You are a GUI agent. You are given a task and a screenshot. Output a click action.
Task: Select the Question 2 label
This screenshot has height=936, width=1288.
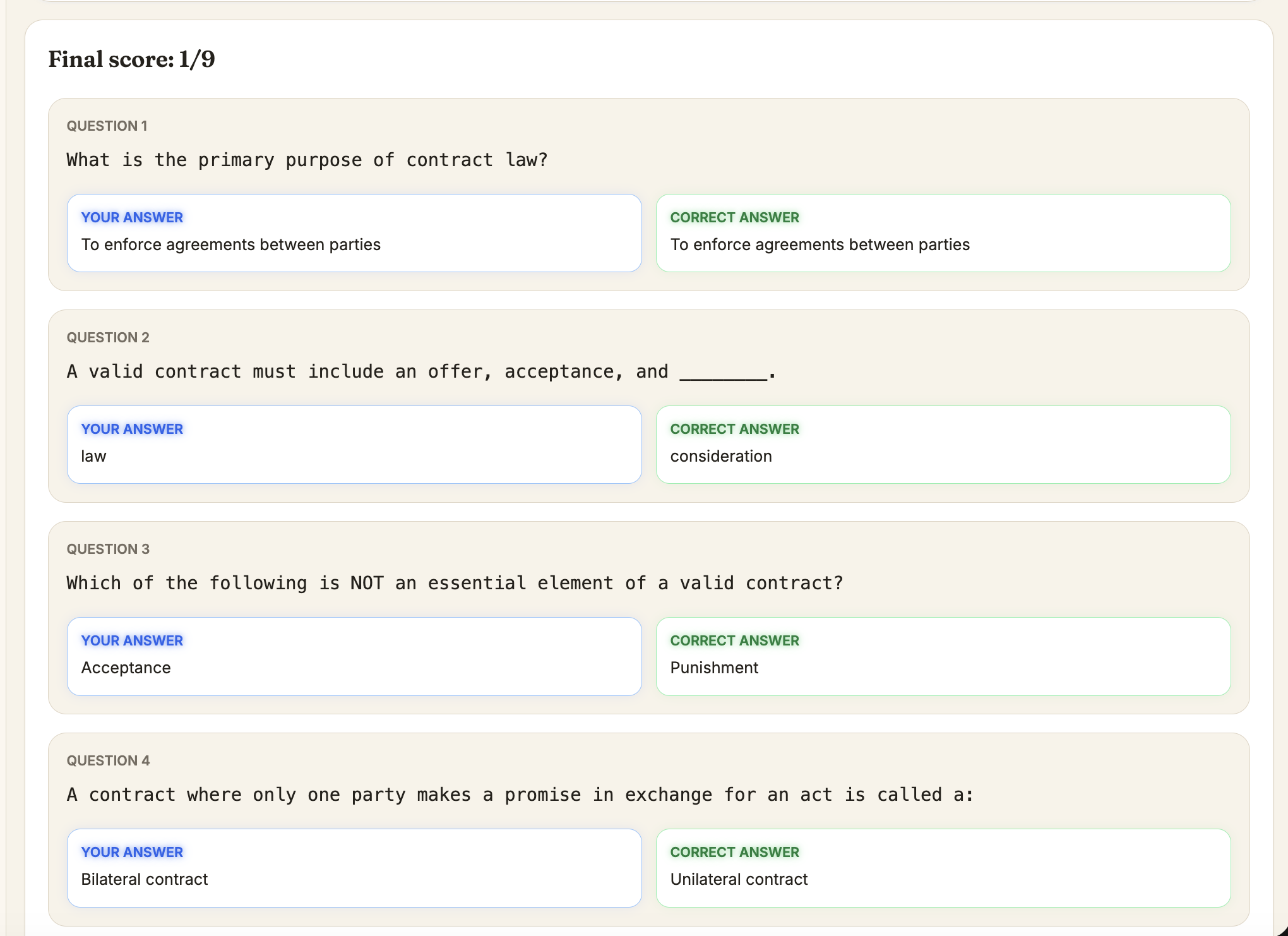[108, 337]
